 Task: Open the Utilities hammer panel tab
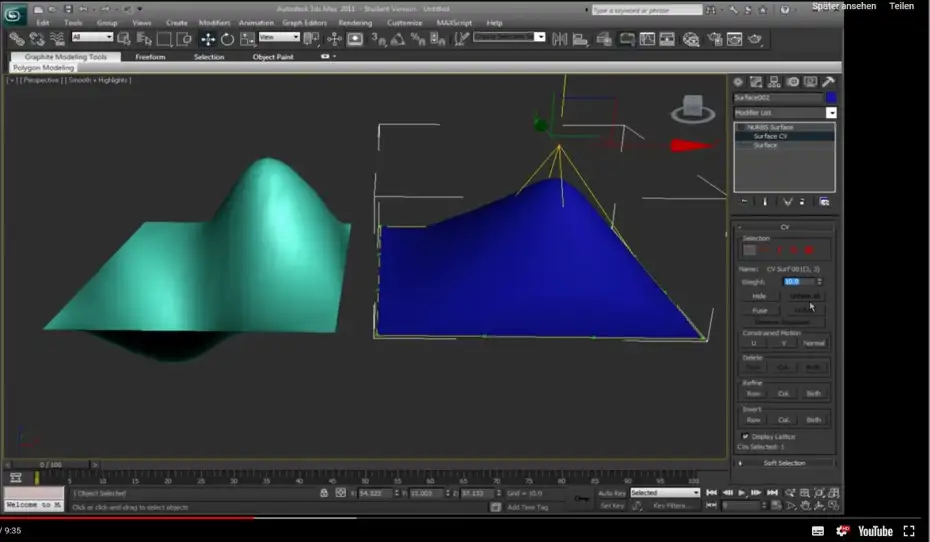829,82
